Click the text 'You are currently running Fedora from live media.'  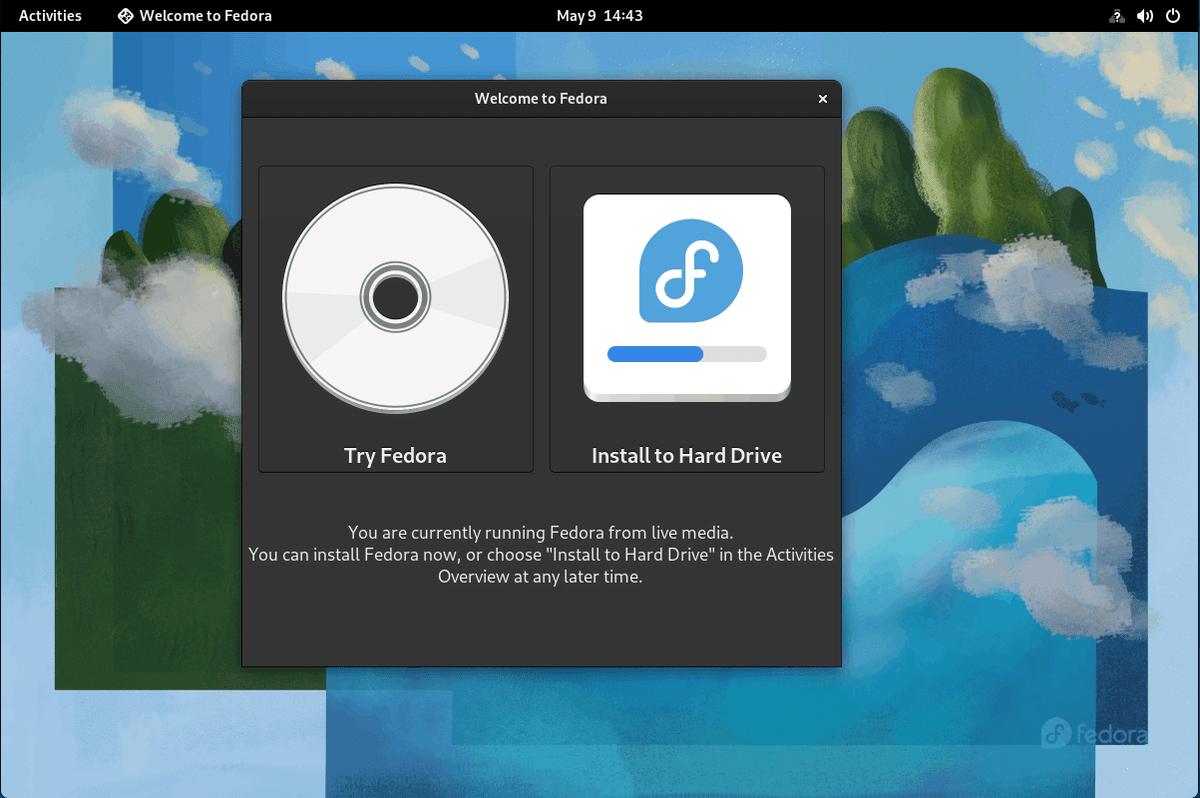click(541, 532)
